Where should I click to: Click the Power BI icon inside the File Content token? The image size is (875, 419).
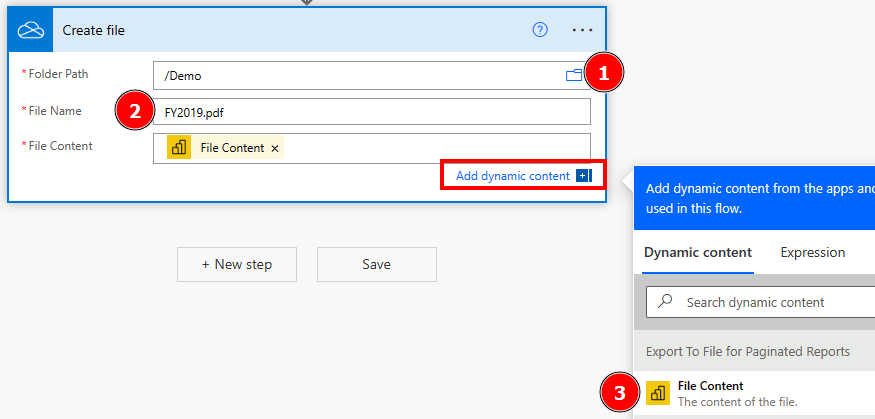[x=180, y=148]
